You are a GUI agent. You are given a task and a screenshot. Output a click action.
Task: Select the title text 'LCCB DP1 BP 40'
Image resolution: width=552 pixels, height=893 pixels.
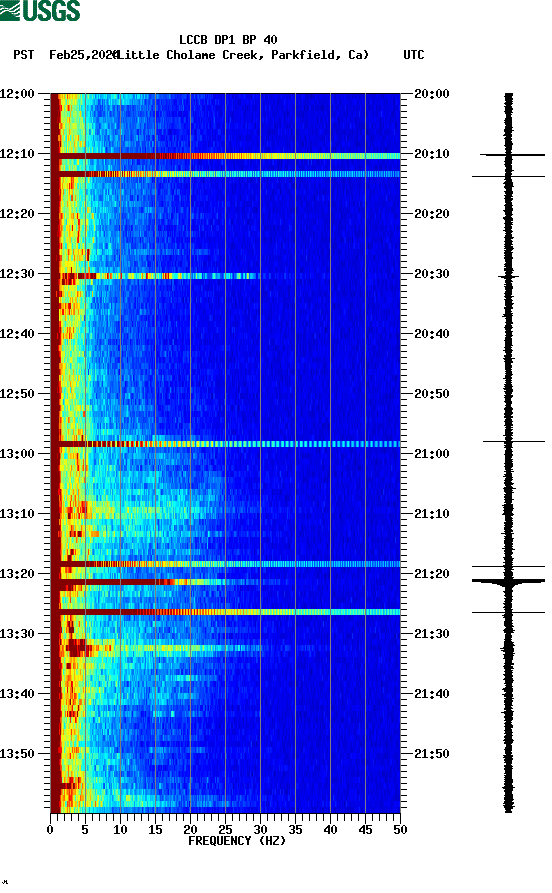click(x=228, y=40)
